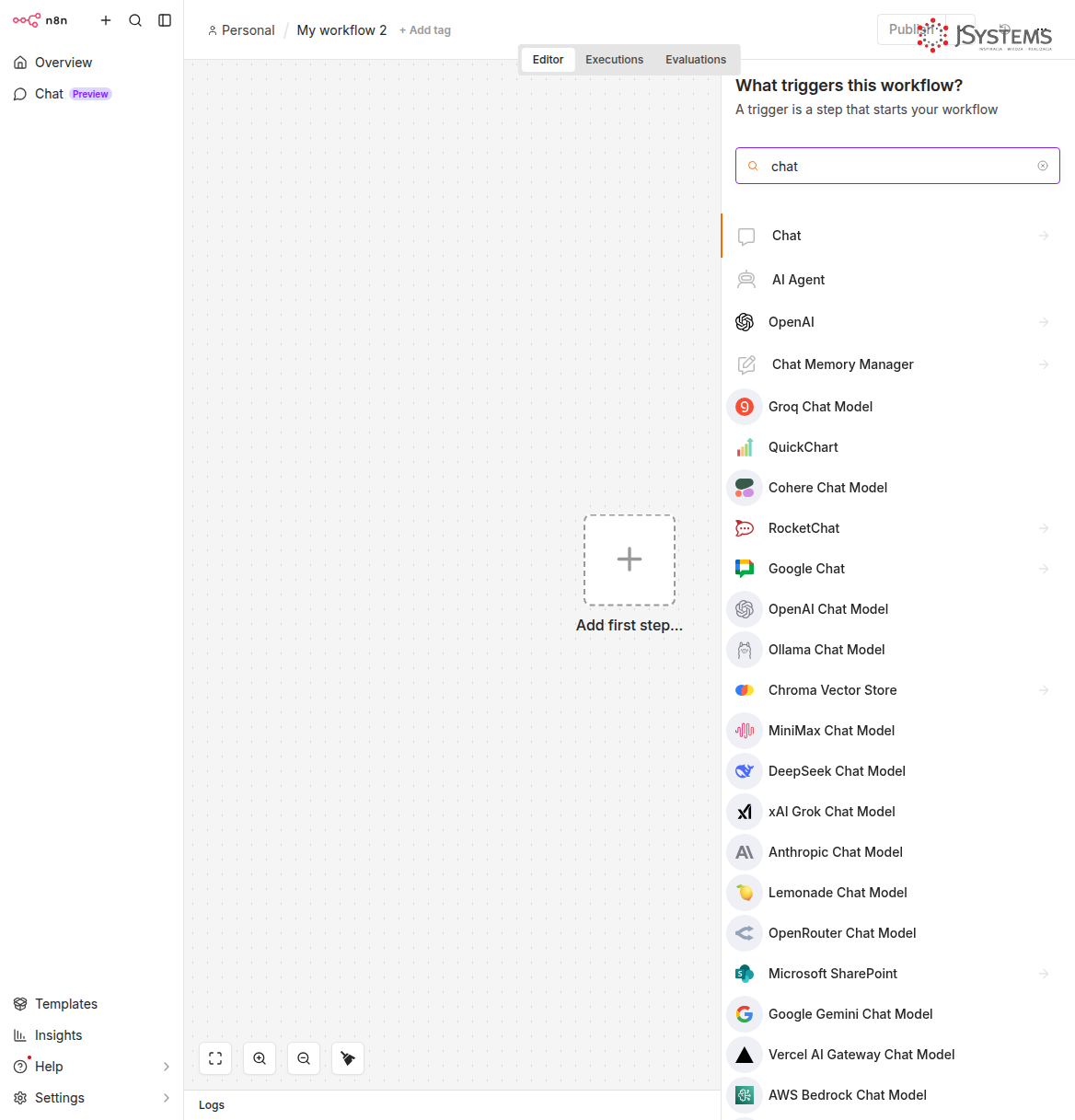1075x1120 pixels.
Task: Click Personal breadcrumb link
Action: [x=241, y=30]
